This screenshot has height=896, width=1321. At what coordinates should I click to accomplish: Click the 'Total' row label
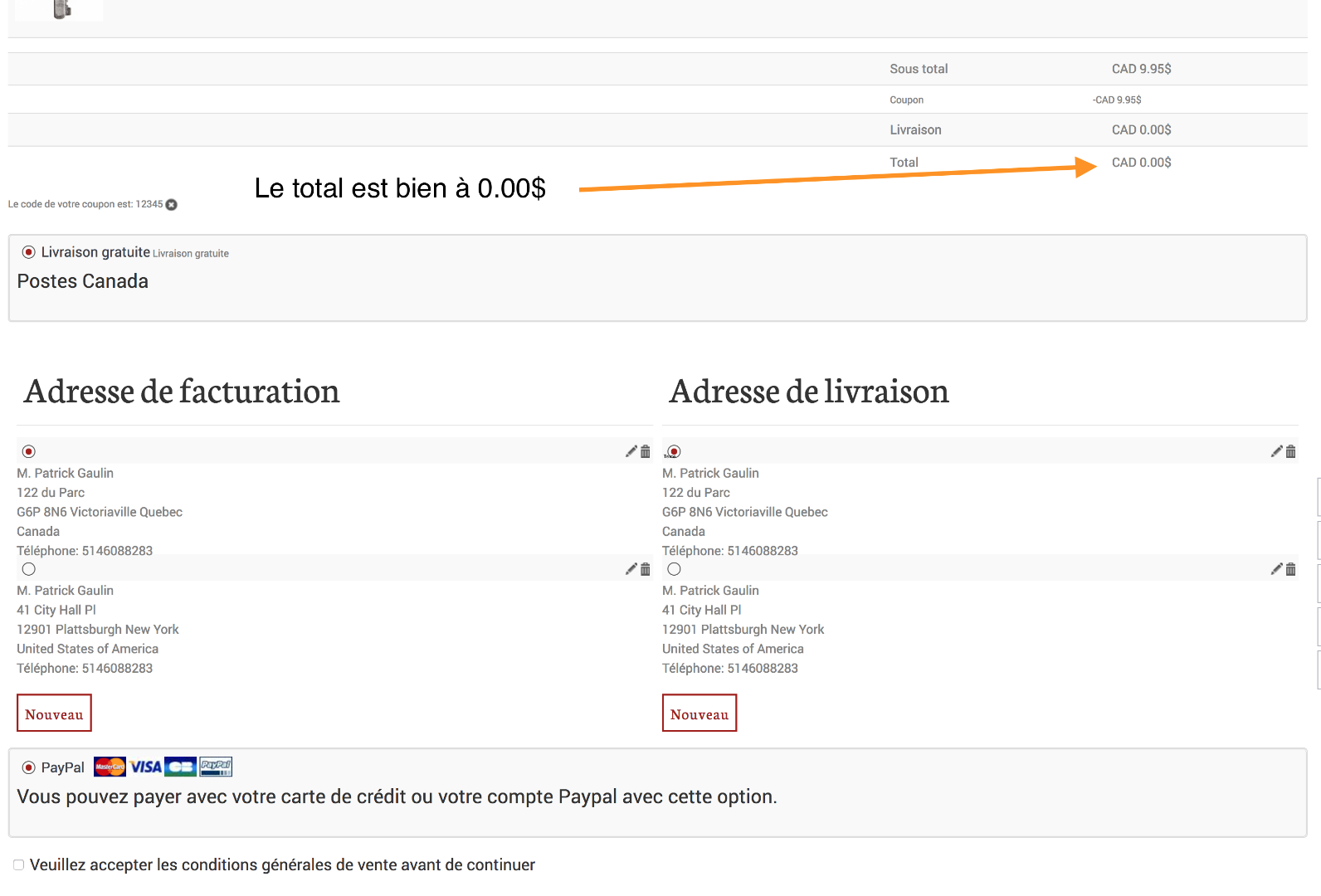pyautogui.click(x=904, y=163)
